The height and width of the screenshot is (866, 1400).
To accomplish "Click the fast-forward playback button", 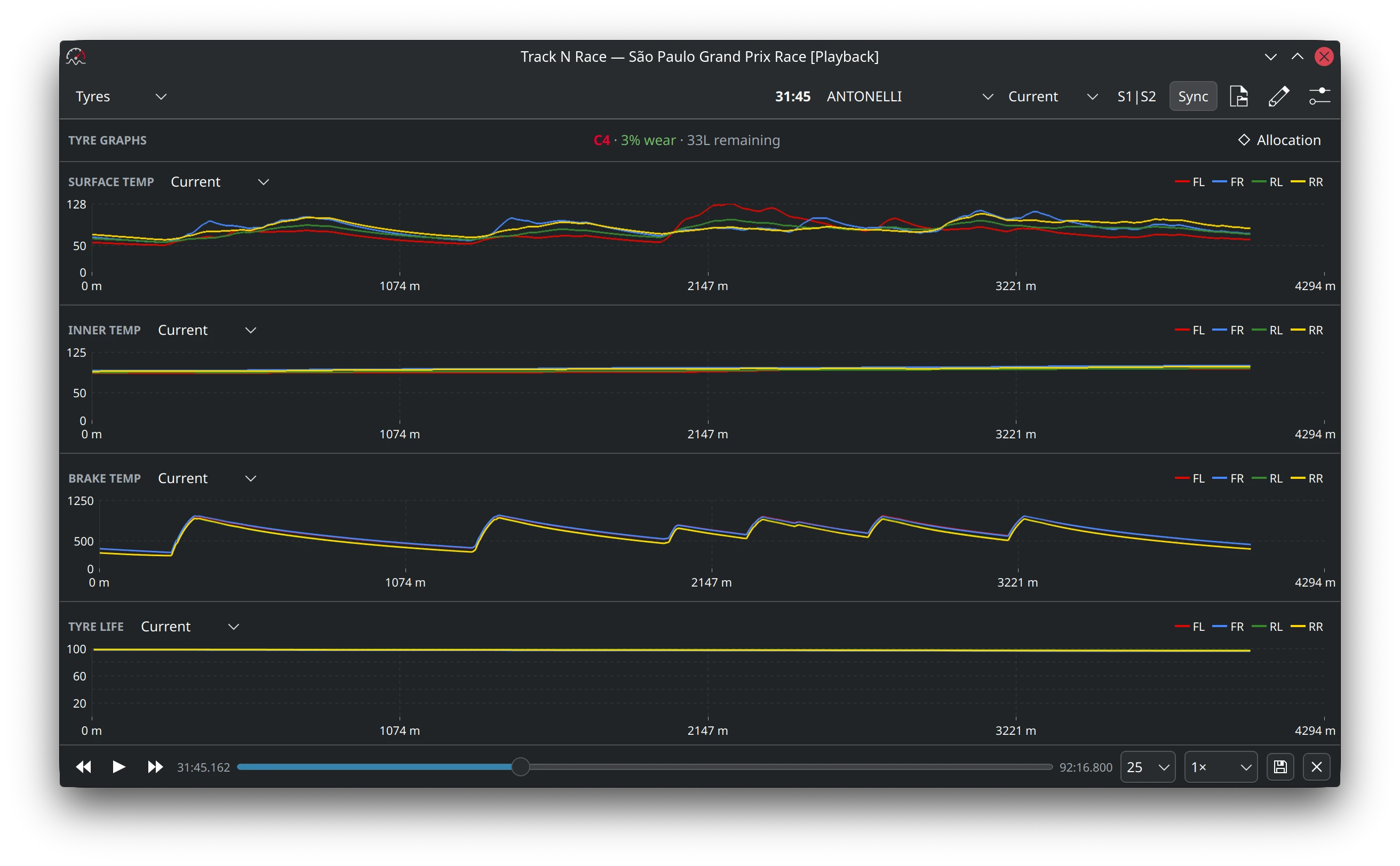I will (x=155, y=766).
